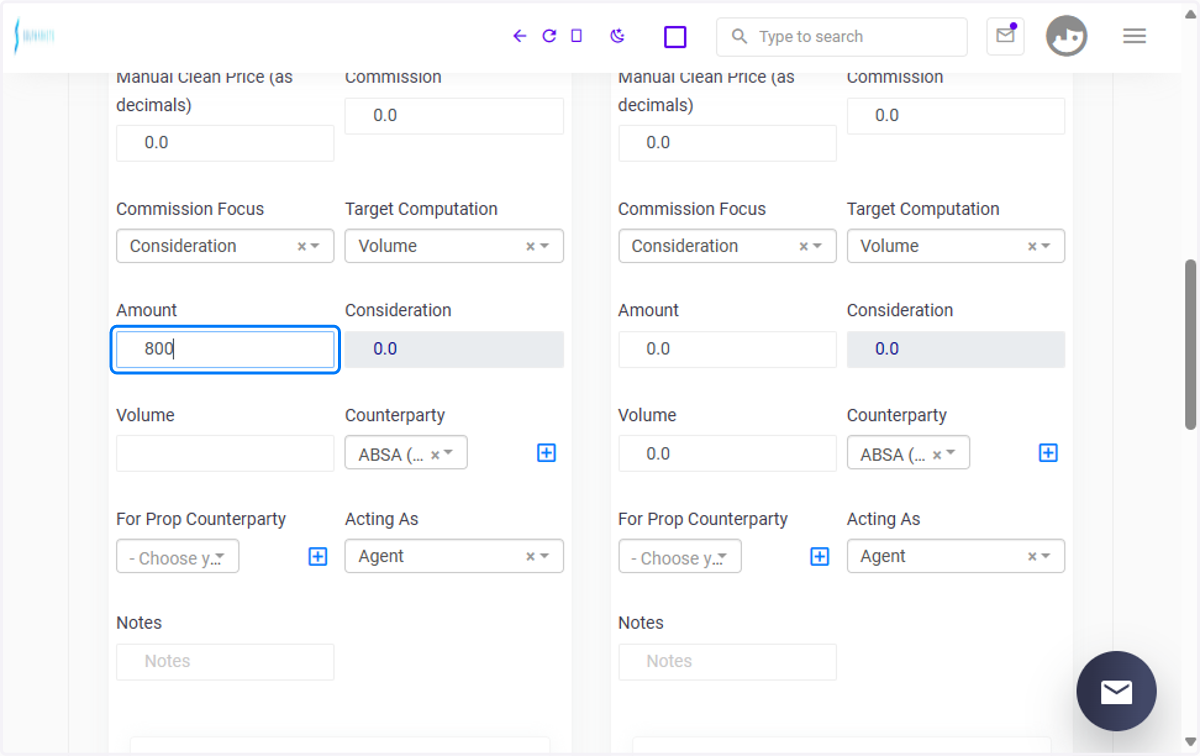
Task: Click right 'Target Computation' label
Action: 923,209
